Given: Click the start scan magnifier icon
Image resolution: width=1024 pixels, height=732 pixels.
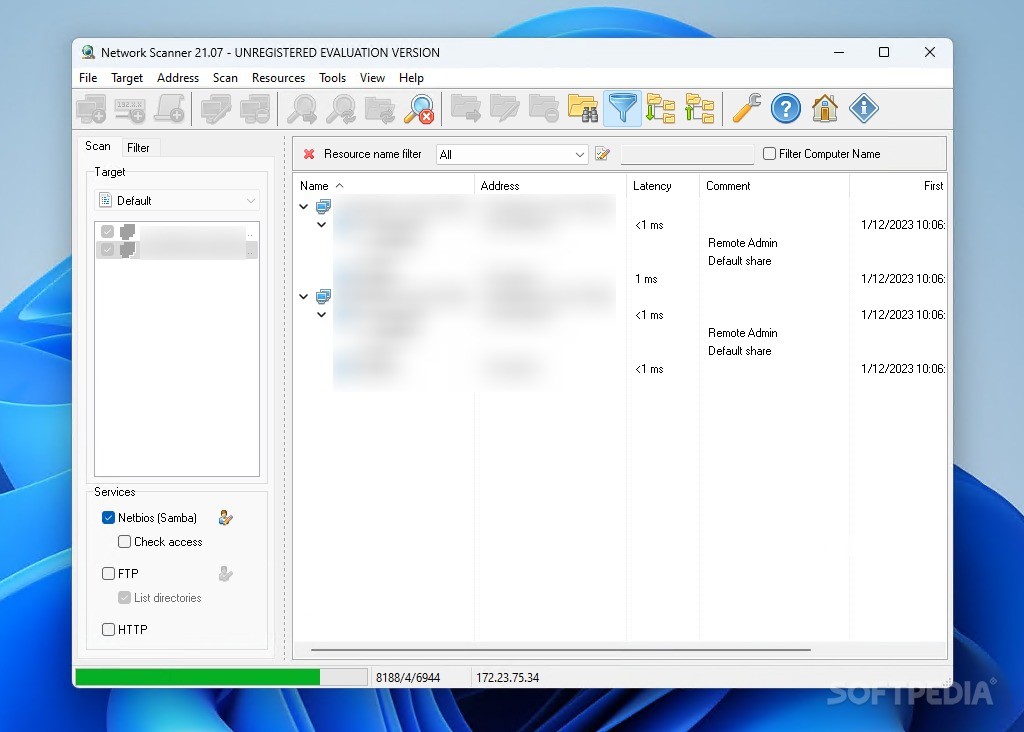Looking at the screenshot, I should pyautogui.click(x=302, y=108).
